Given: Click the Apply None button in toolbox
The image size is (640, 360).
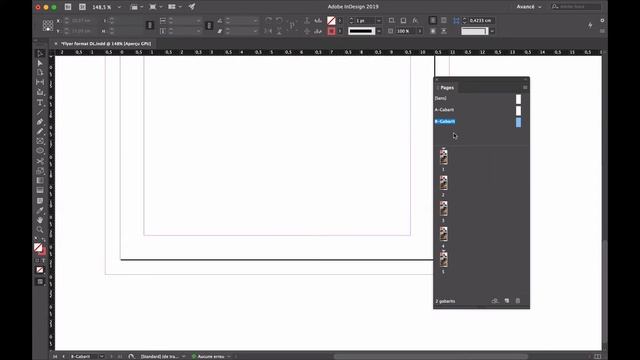Looking at the screenshot, I should coord(40,270).
